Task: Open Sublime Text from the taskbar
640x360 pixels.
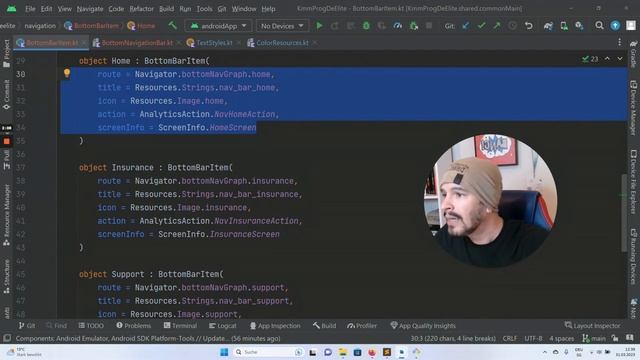Action: pyautogui.click(x=387, y=352)
